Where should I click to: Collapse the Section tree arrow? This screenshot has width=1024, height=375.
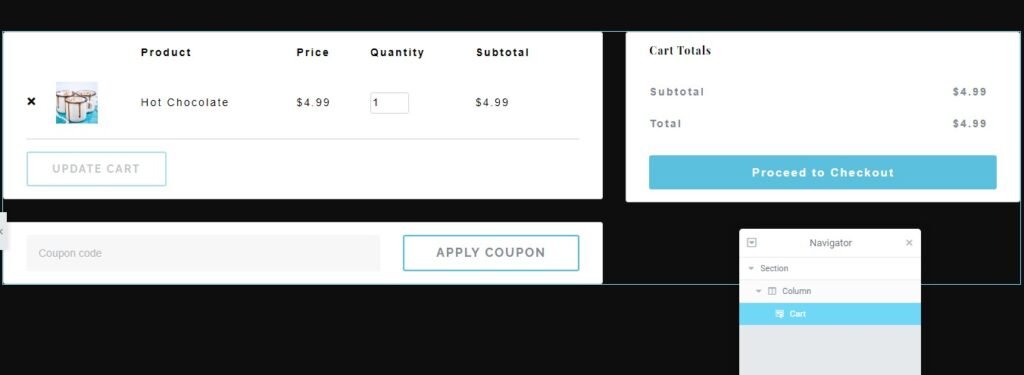(751, 269)
